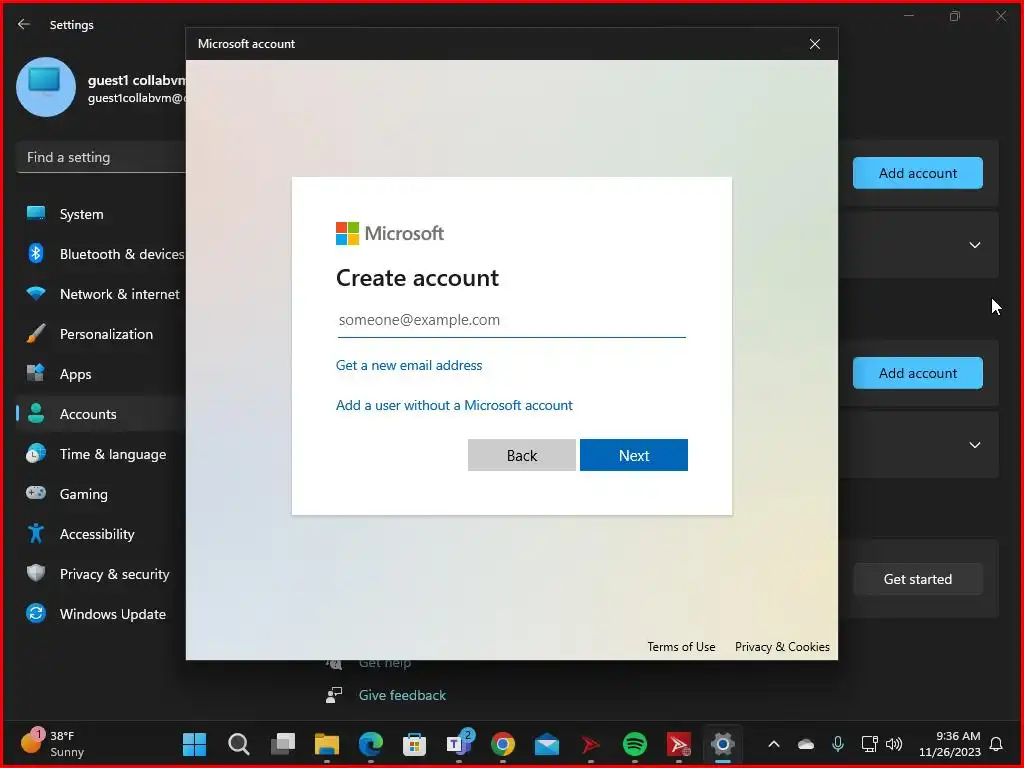Viewport: 1024px width, 768px height.
Task: Open Network & internet settings
Action: click(x=101, y=294)
